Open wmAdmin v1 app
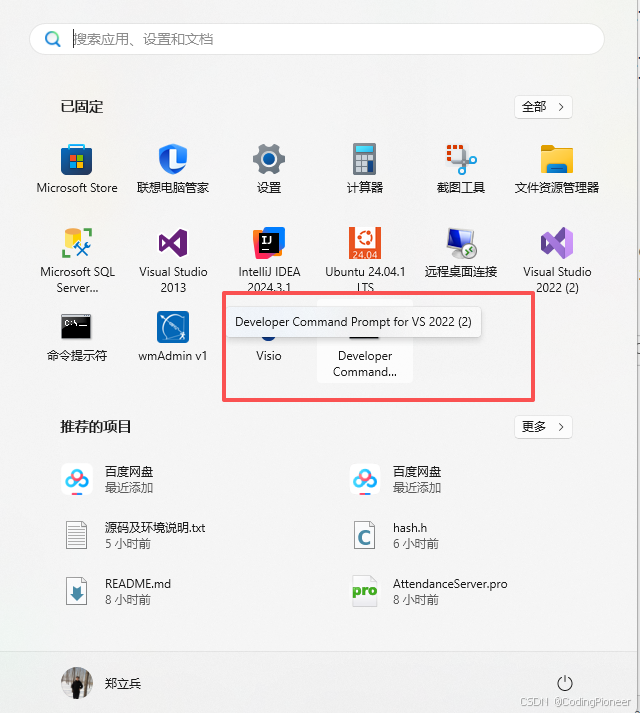640x713 pixels. pos(173,336)
